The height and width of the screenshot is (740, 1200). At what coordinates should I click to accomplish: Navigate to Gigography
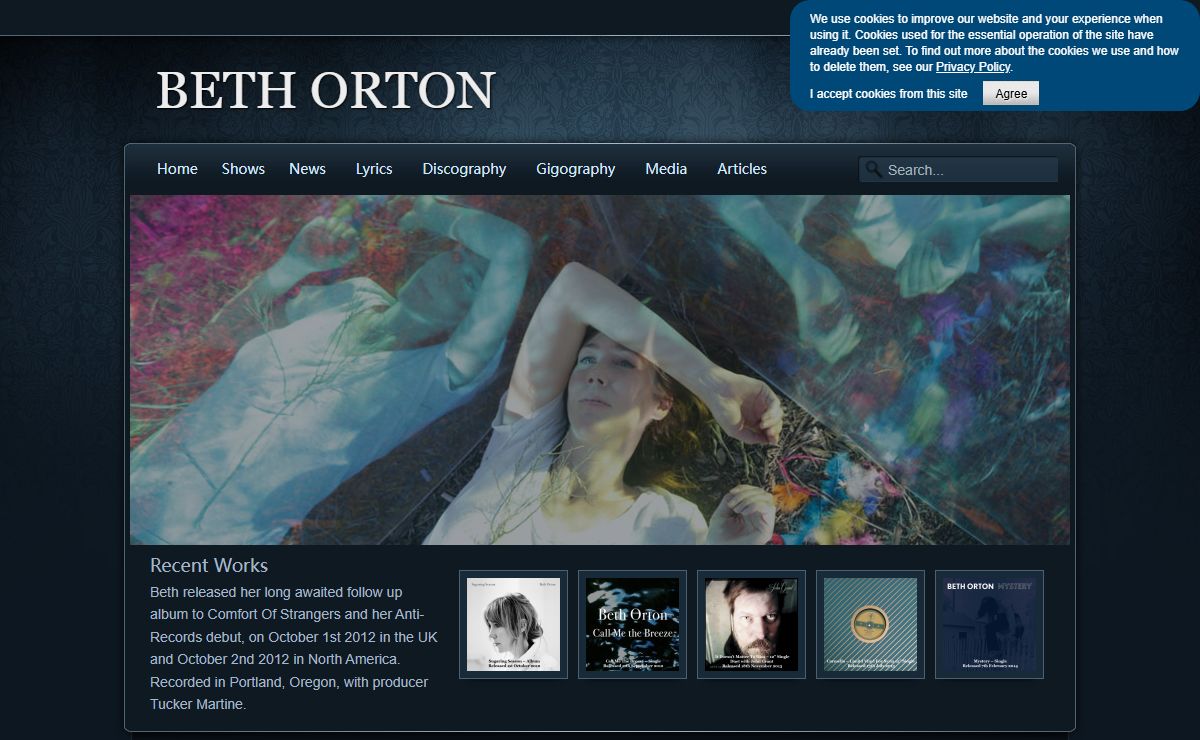click(x=576, y=169)
